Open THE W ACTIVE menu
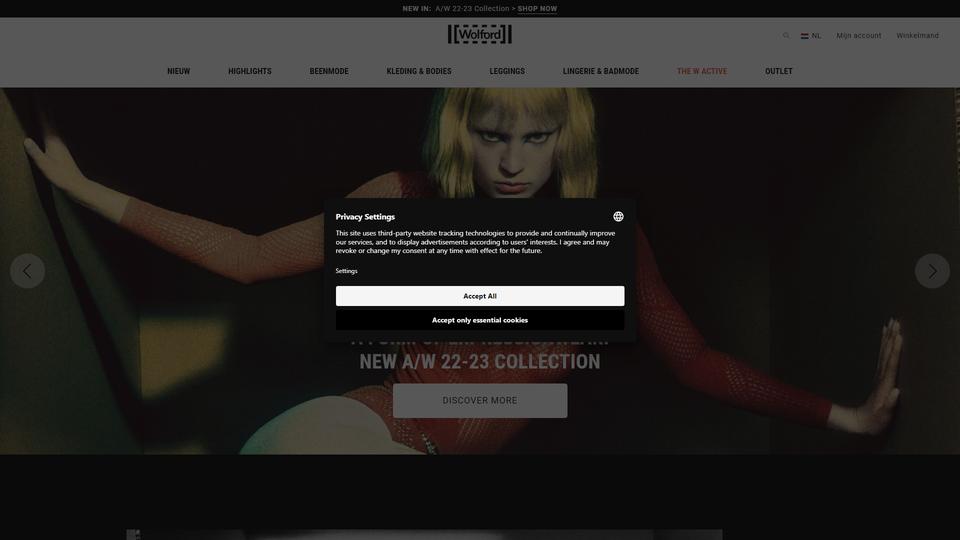Image resolution: width=960 pixels, height=540 pixels. click(702, 71)
